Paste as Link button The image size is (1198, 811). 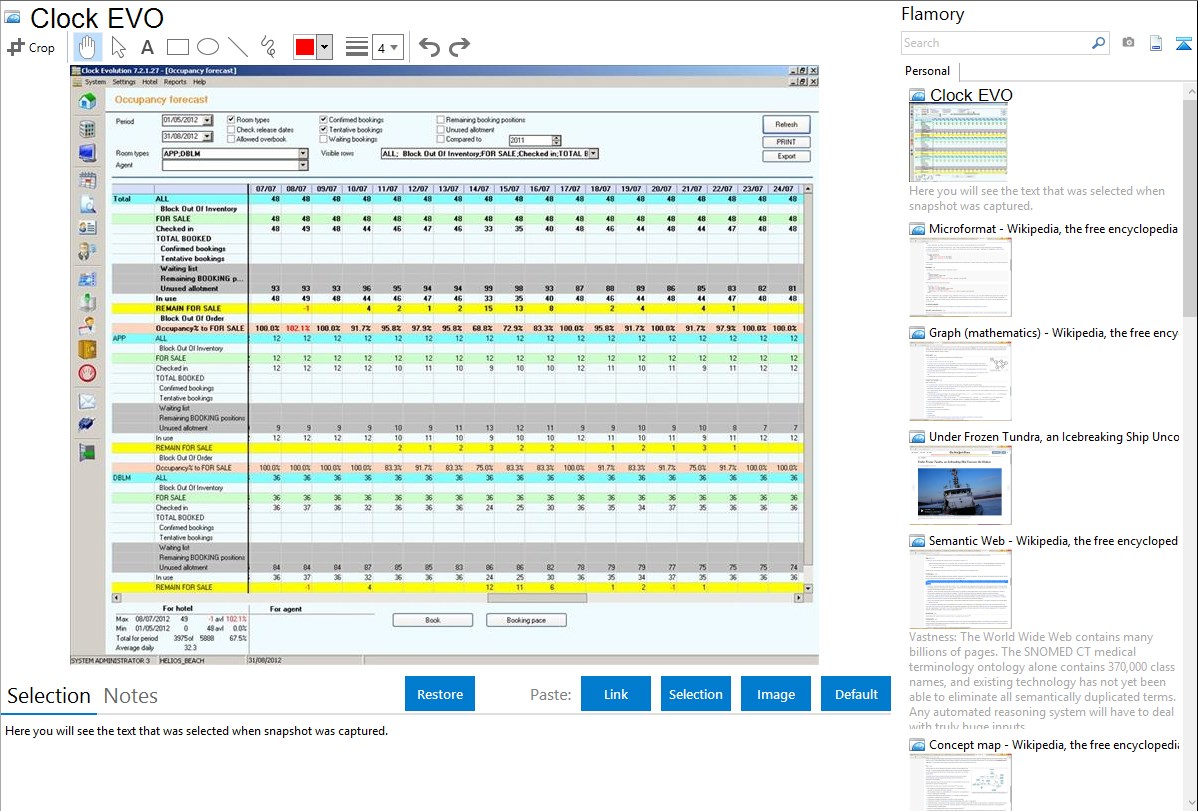click(x=616, y=694)
